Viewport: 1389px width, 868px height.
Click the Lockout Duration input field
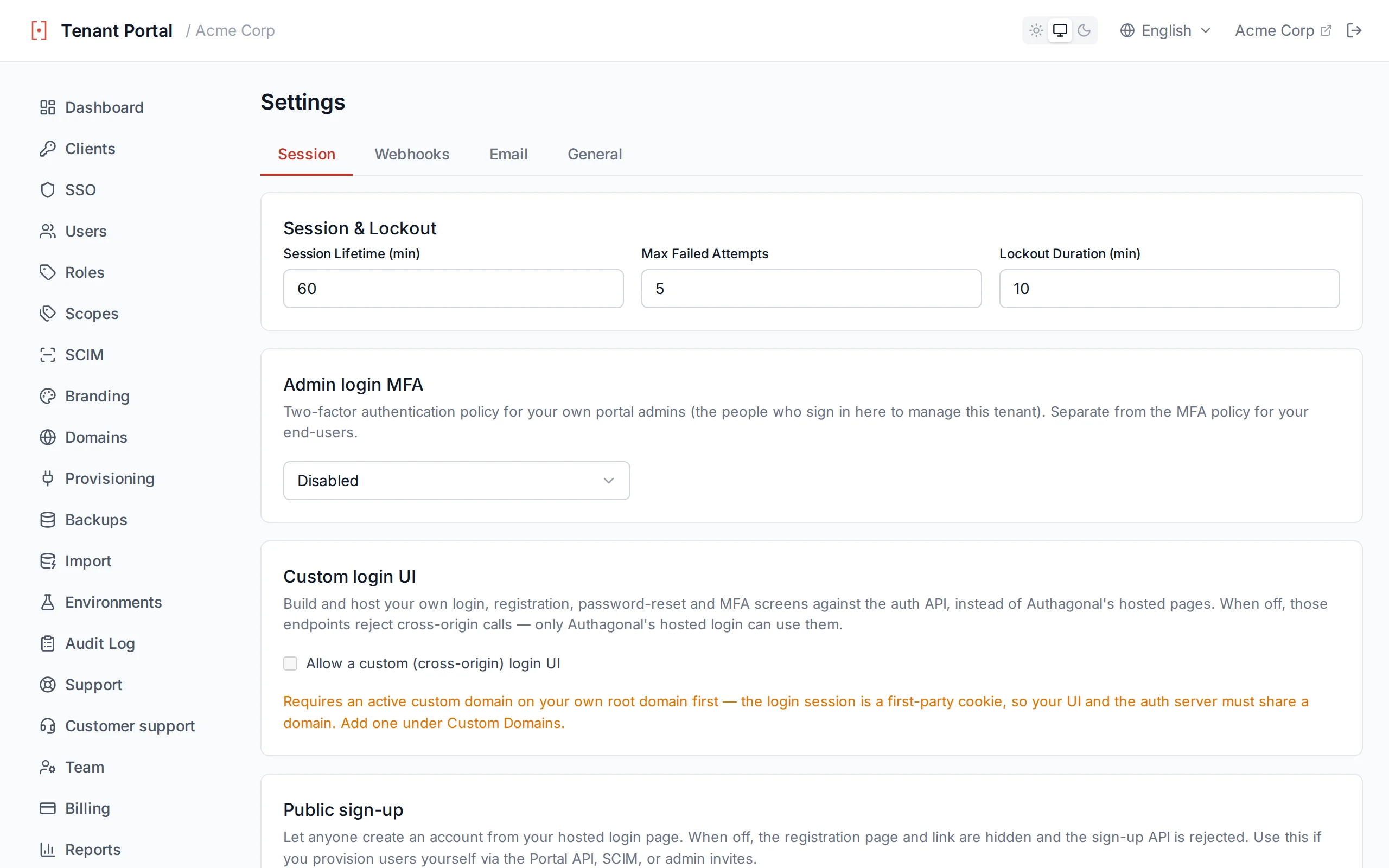point(1170,289)
